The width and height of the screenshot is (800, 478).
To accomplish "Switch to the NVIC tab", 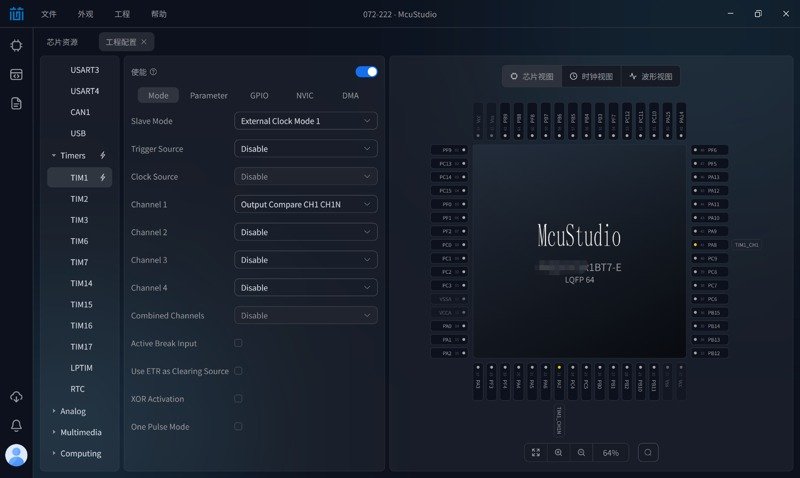I will pyautogui.click(x=304, y=96).
